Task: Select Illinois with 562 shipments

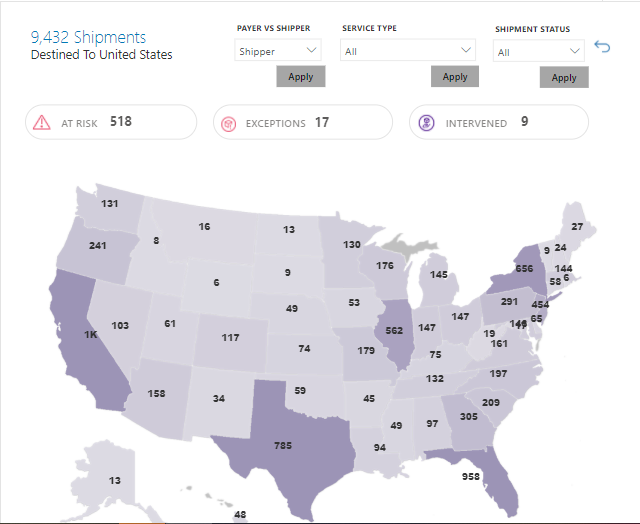Action: pyautogui.click(x=394, y=331)
